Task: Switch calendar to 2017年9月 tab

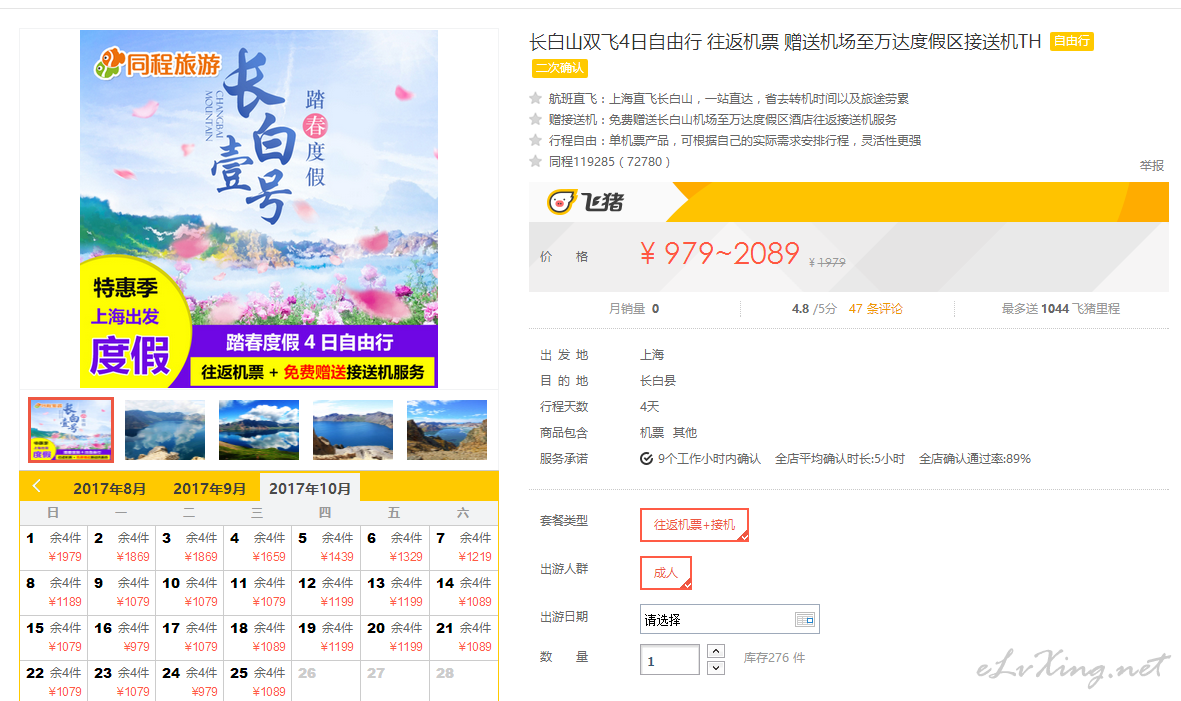Action: [x=209, y=489]
